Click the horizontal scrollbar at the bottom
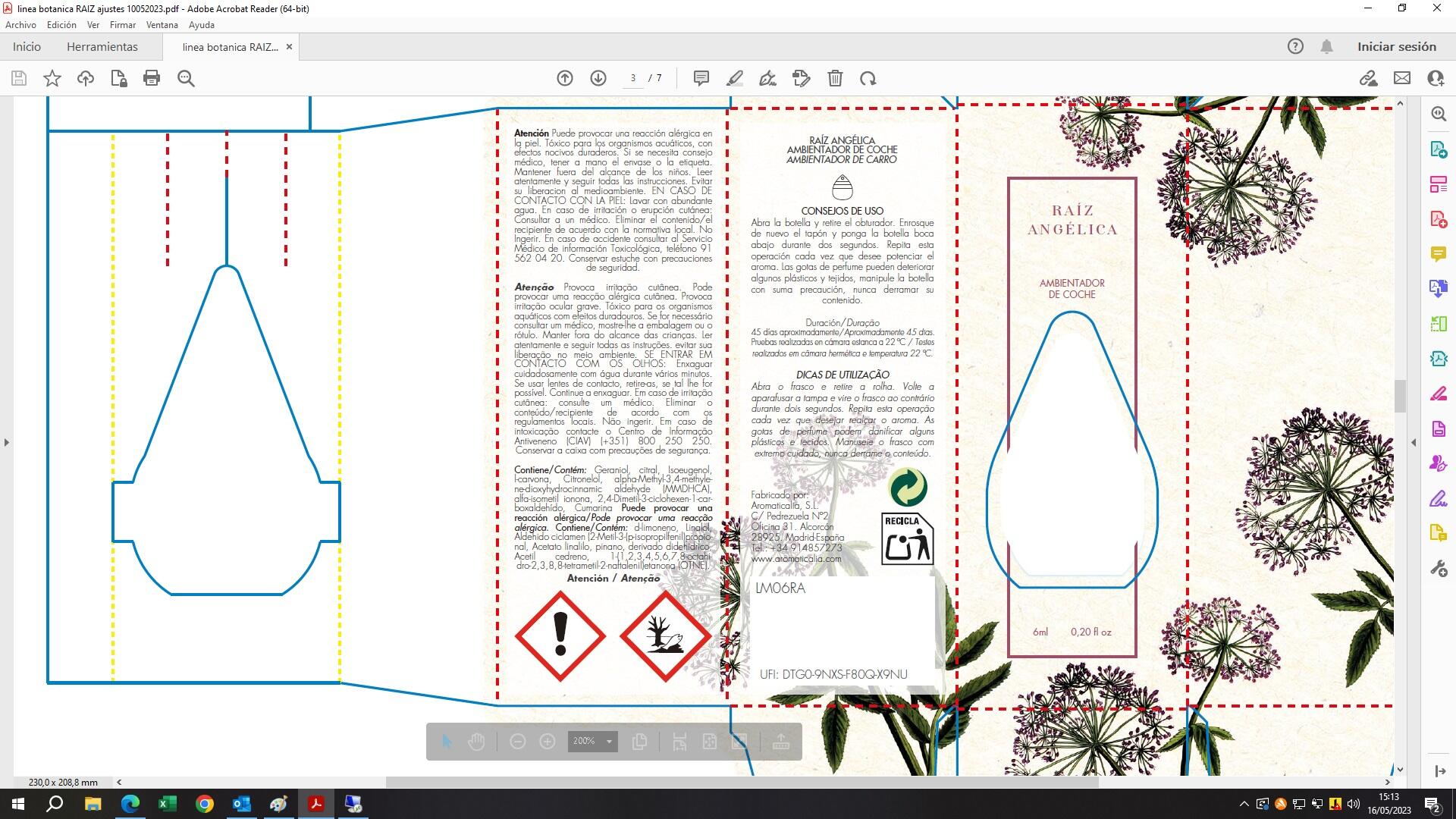Viewport: 1456px width, 819px height. click(742, 782)
